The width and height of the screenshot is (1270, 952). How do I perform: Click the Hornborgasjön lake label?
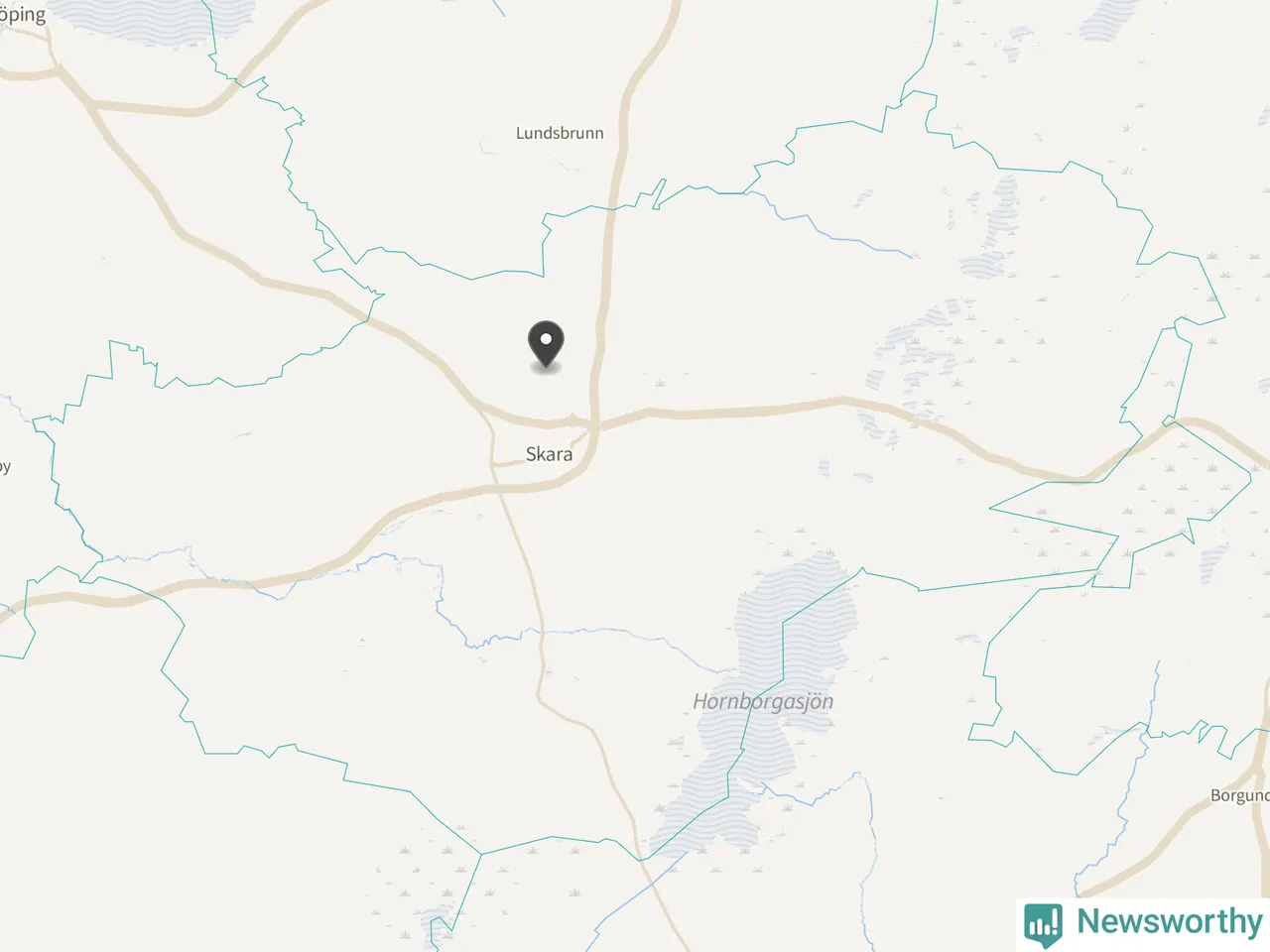coord(763,702)
